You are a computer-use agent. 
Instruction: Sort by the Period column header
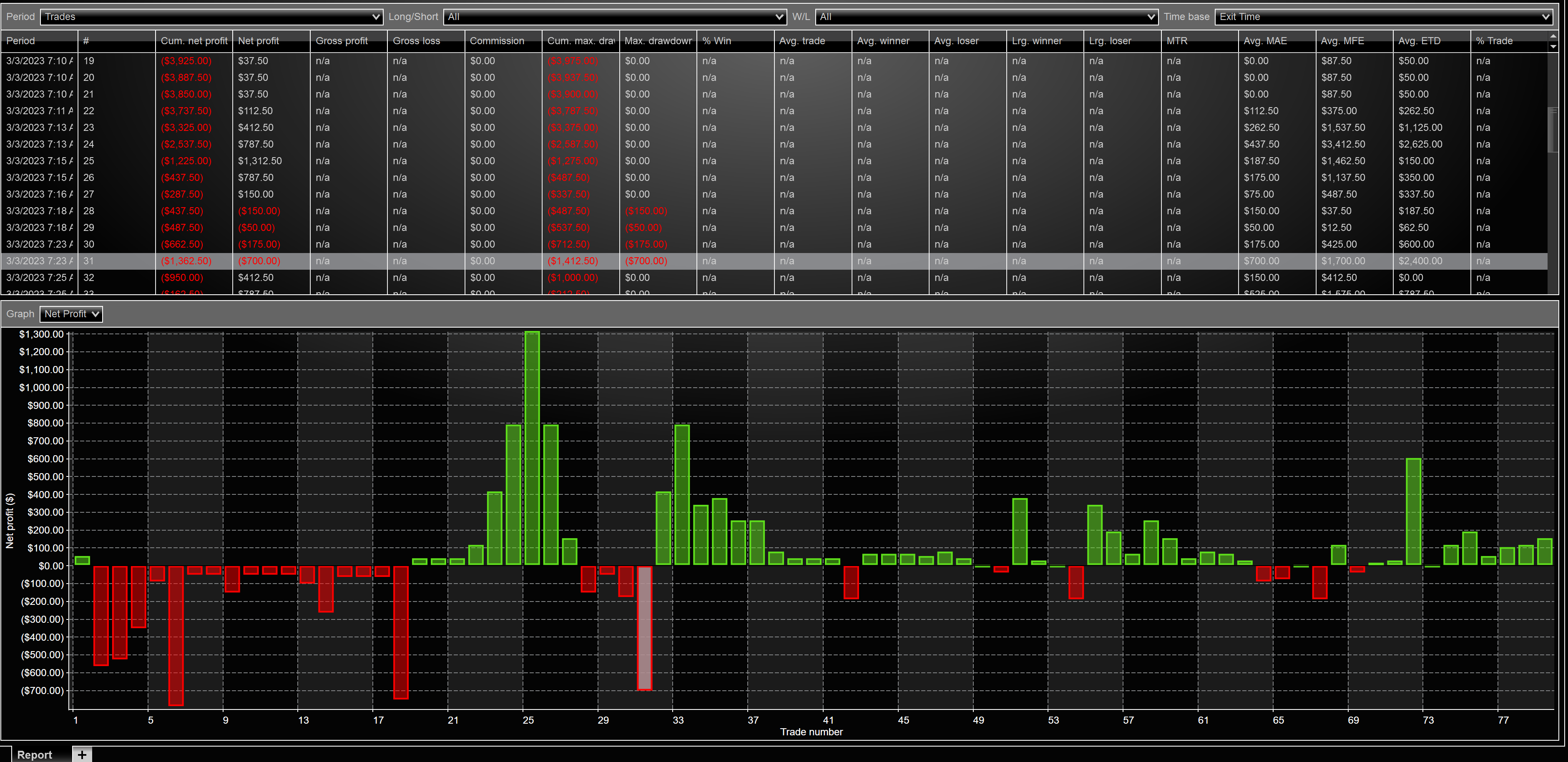coord(40,41)
